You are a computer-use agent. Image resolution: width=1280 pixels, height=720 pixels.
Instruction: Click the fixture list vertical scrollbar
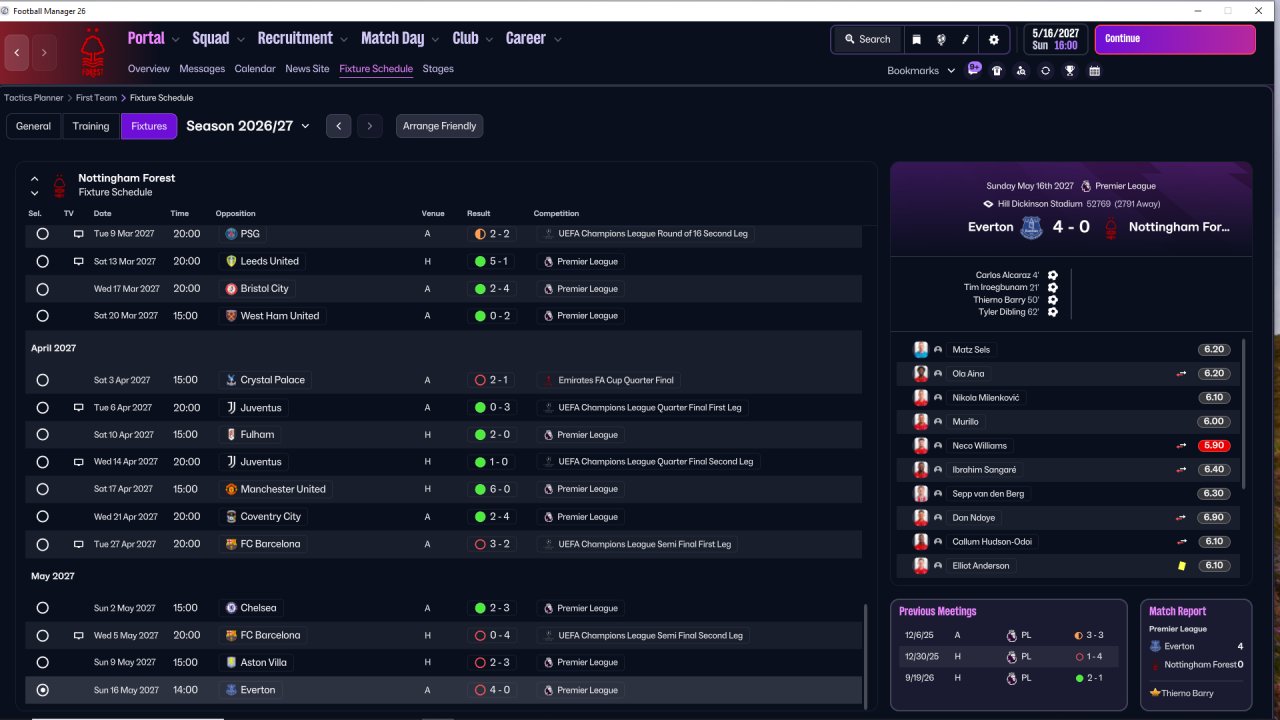pos(866,655)
